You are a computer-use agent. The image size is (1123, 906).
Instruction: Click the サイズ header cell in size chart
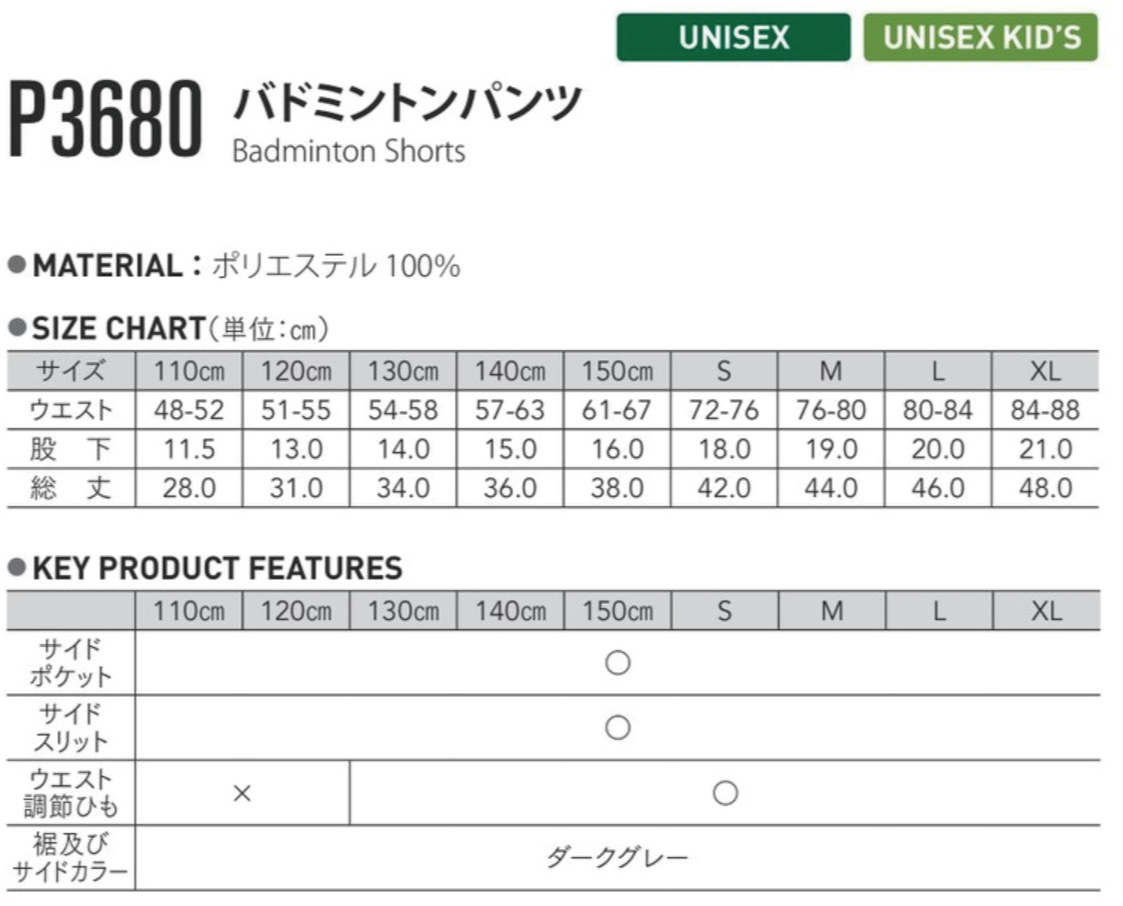[71, 371]
